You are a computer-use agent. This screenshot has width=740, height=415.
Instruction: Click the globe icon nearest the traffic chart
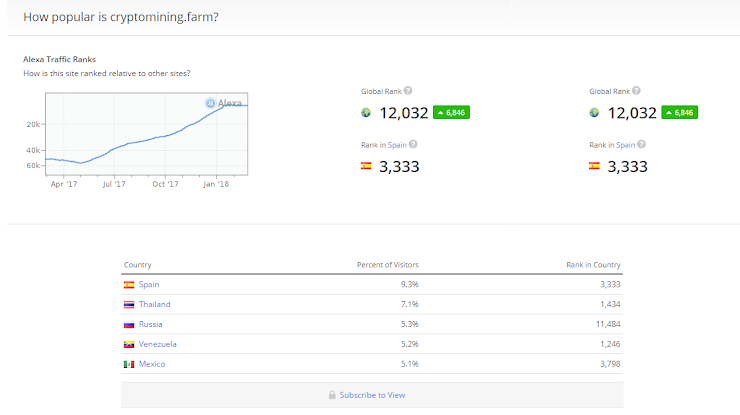(366, 112)
